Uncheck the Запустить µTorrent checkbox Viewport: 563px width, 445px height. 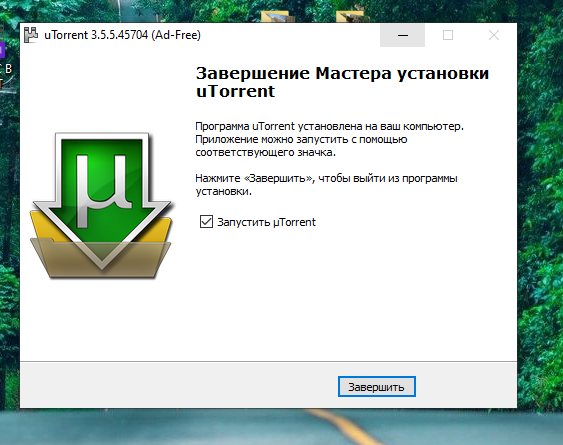click(x=206, y=222)
